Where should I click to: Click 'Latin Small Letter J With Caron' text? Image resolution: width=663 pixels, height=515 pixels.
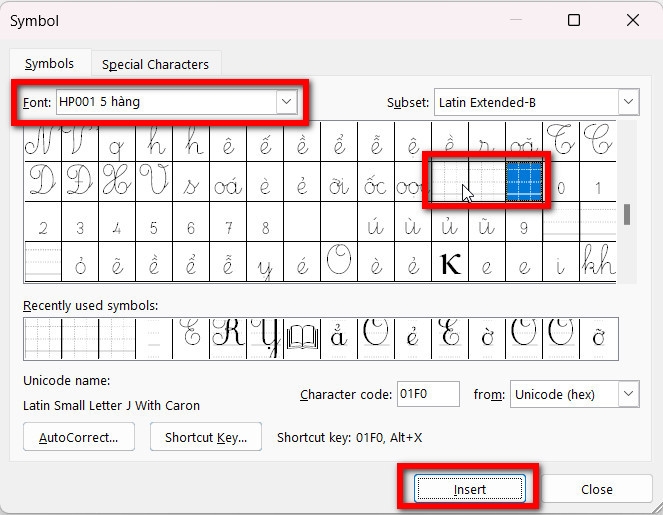click(x=111, y=405)
